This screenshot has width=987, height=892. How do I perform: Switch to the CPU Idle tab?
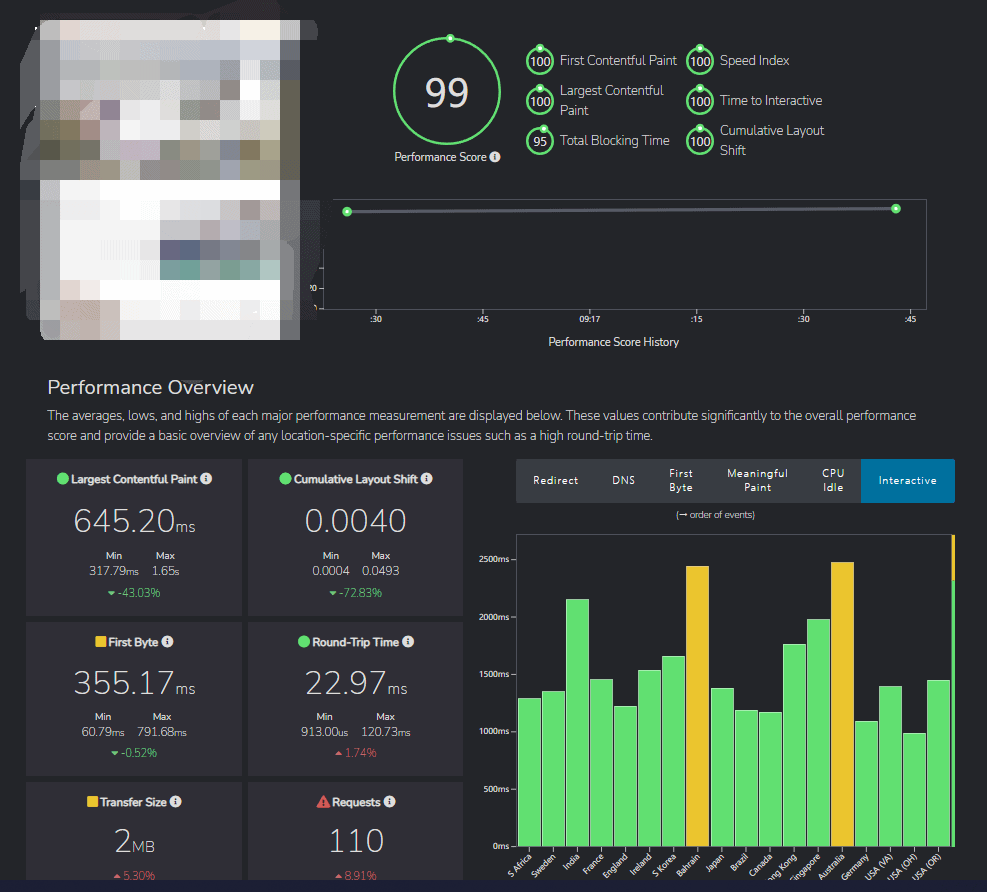(833, 481)
